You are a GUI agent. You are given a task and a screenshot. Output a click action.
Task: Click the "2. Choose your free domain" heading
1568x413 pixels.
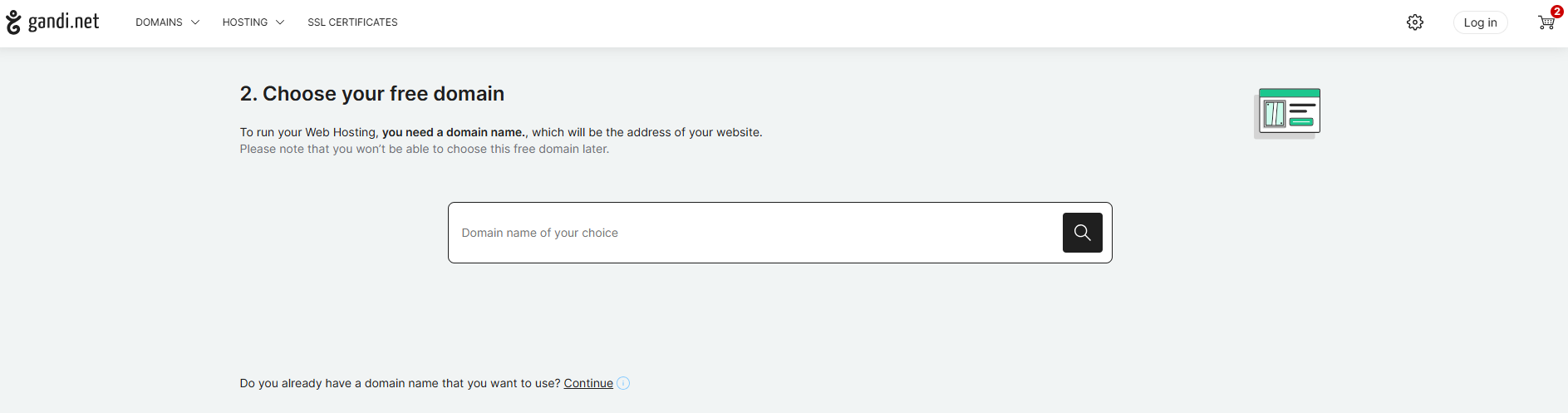coord(372,94)
